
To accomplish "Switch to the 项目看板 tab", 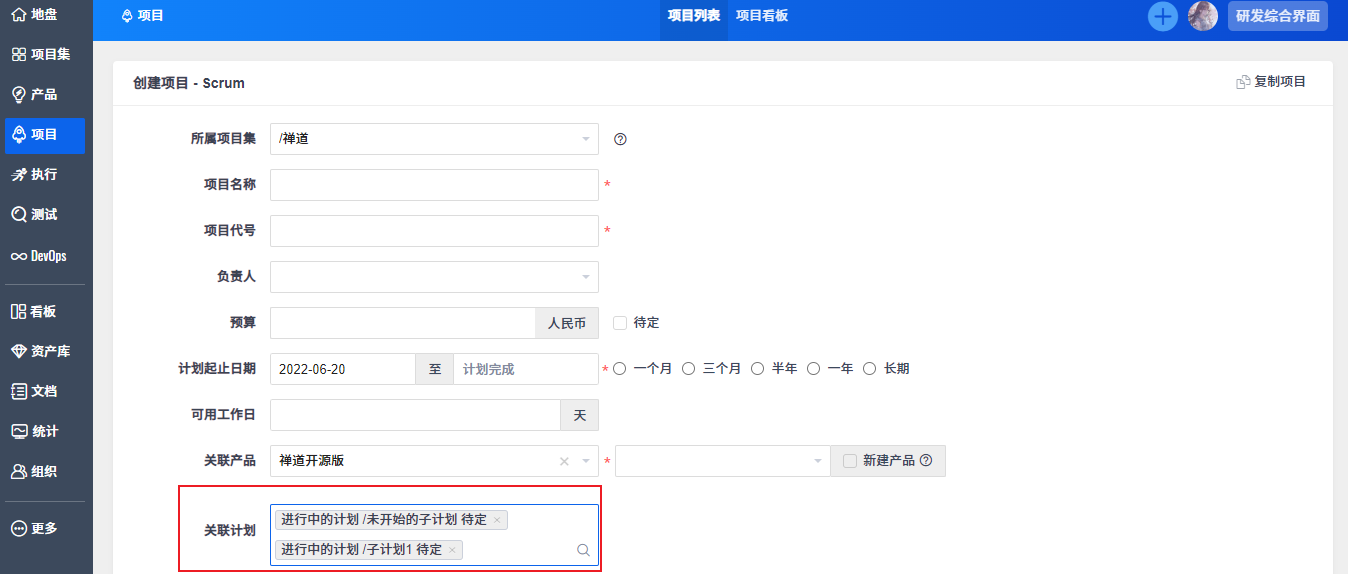I will tap(762, 16).
